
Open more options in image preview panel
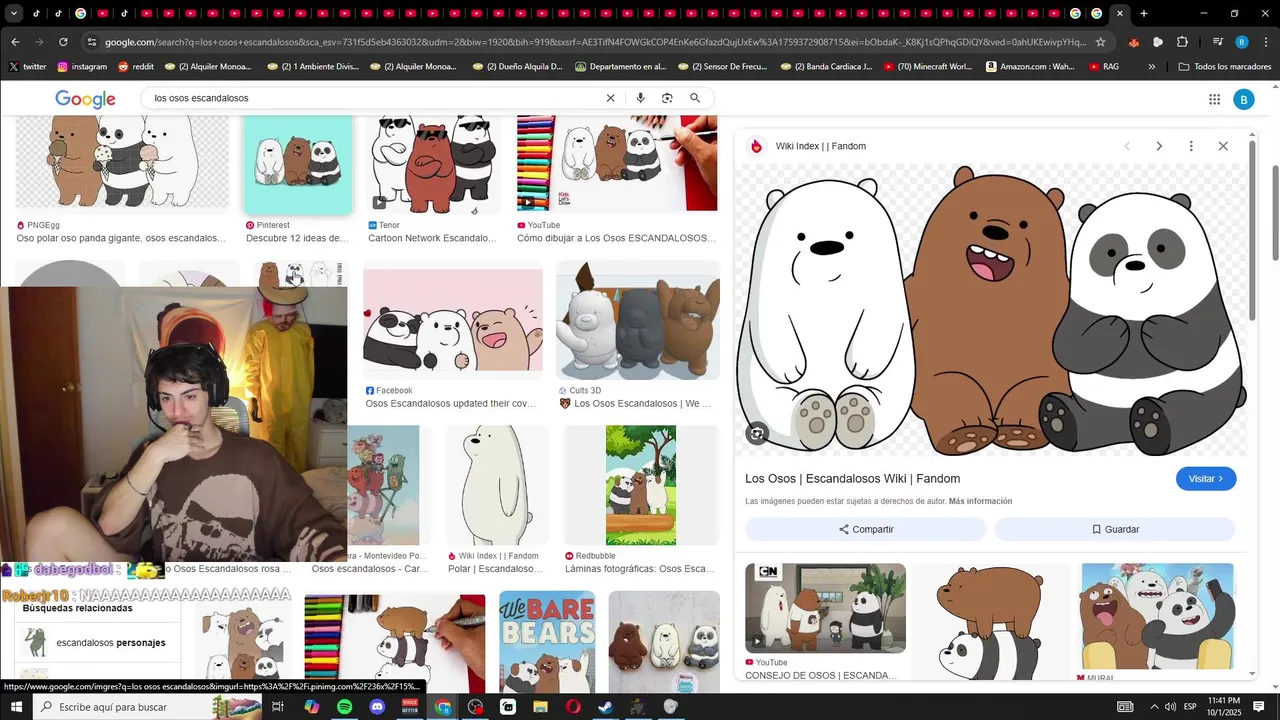tap(1191, 146)
